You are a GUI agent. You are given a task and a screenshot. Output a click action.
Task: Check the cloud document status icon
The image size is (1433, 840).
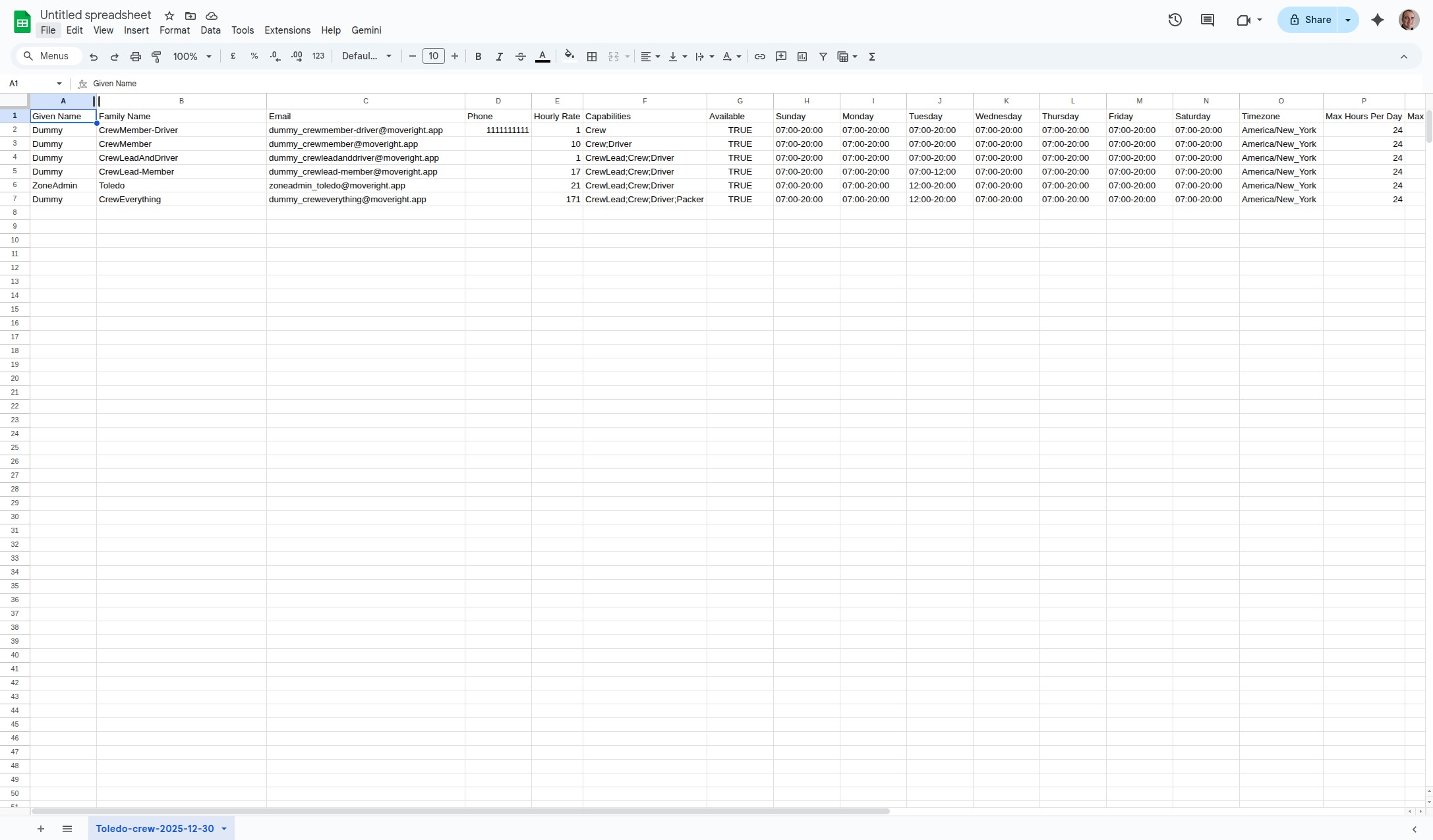(x=212, y=16)
